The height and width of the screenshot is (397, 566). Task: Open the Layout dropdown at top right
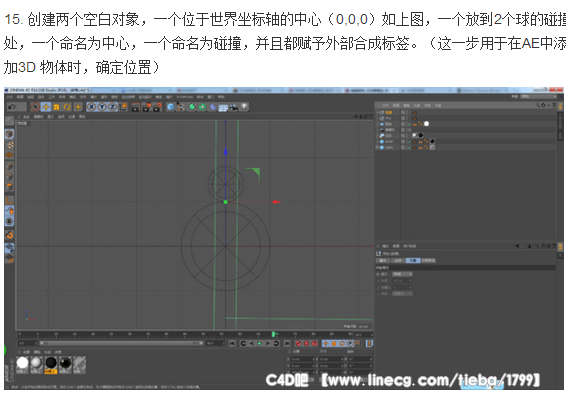(x=539, y=97)
